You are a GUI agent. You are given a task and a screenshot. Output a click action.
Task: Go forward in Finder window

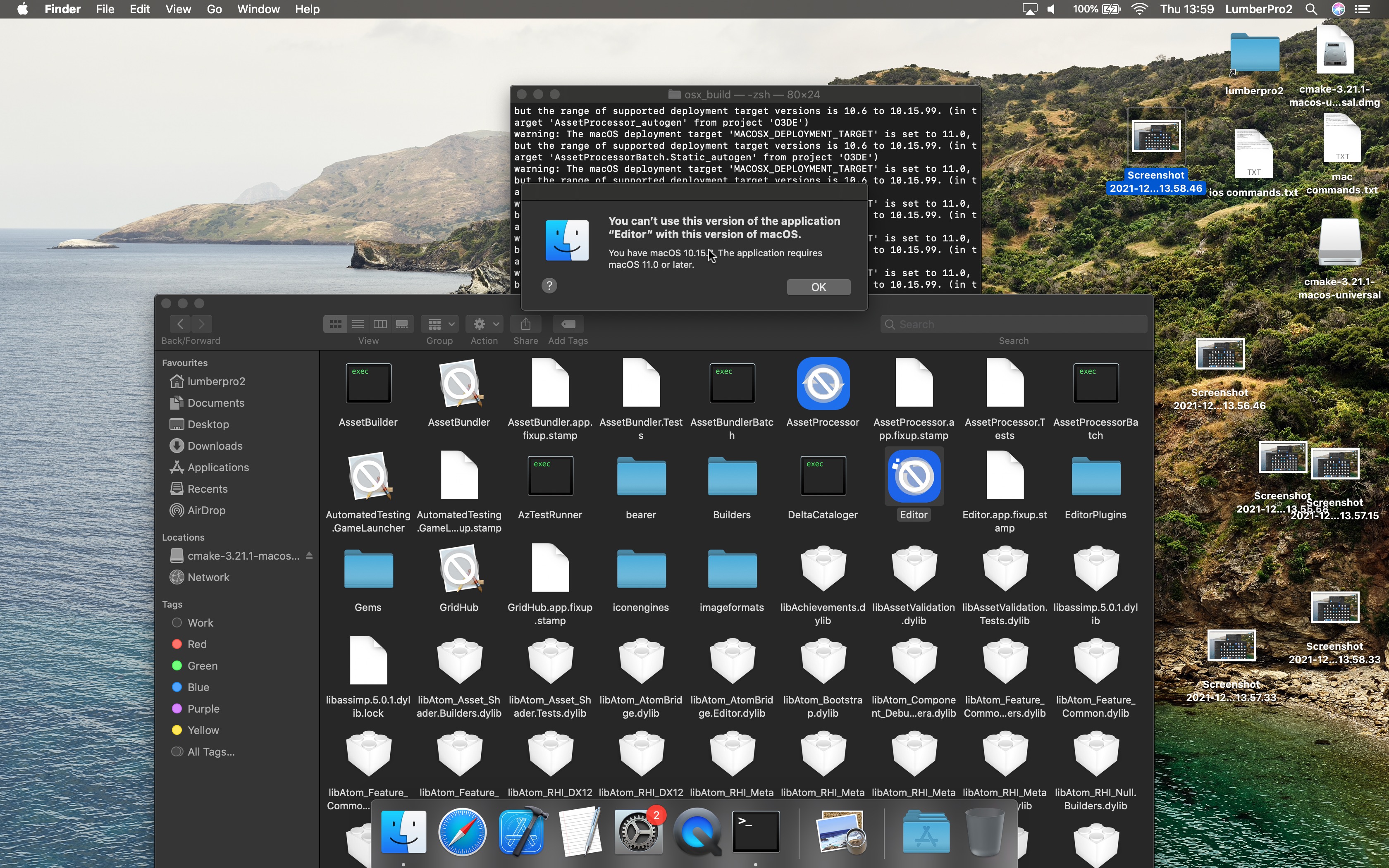point(201,324)
